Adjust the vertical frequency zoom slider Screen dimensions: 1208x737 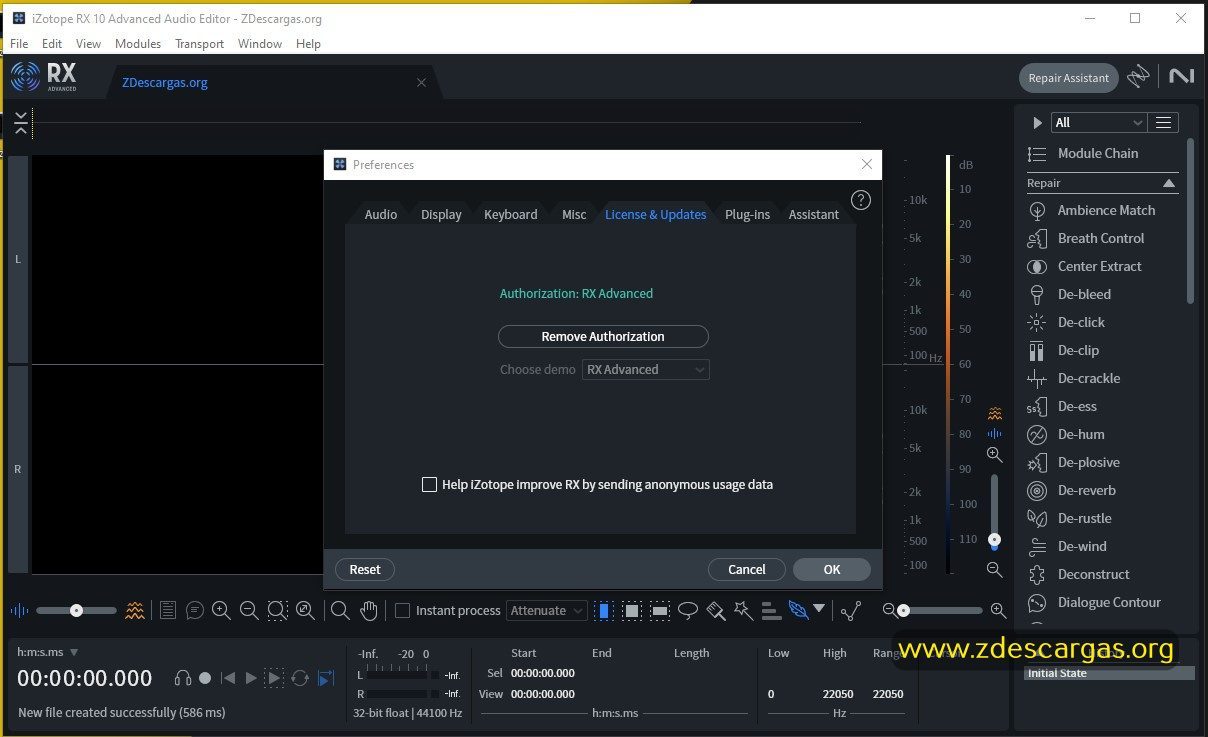coord(994,512)
